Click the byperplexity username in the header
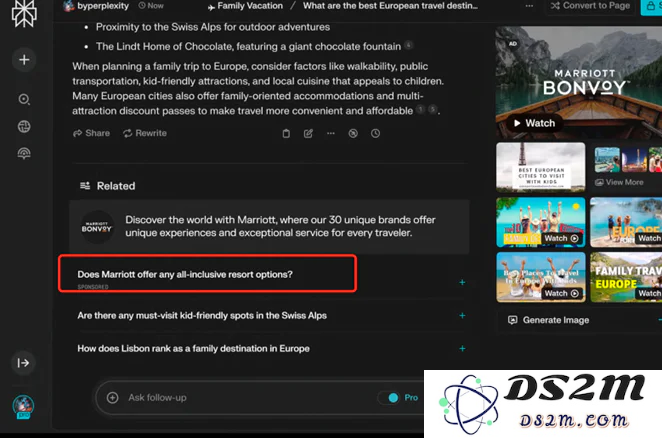 tap(103, 6)
